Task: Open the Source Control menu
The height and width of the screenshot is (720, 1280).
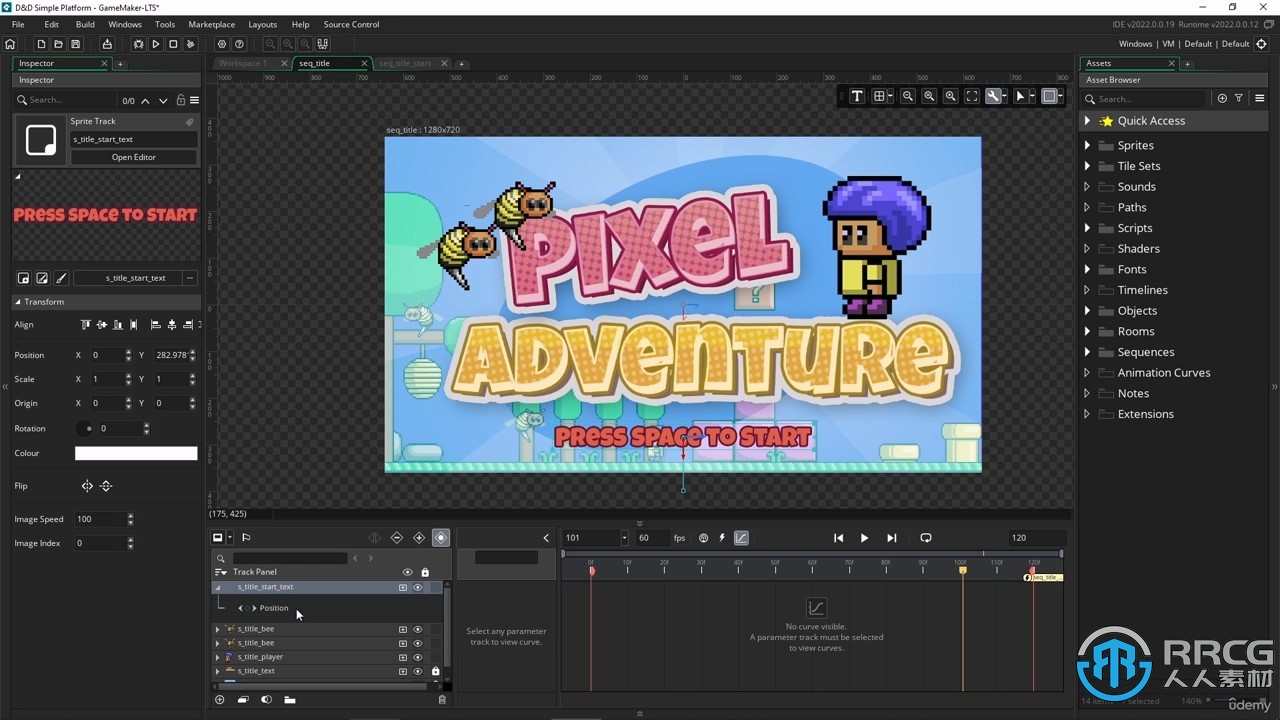Action: click(351, 24)
